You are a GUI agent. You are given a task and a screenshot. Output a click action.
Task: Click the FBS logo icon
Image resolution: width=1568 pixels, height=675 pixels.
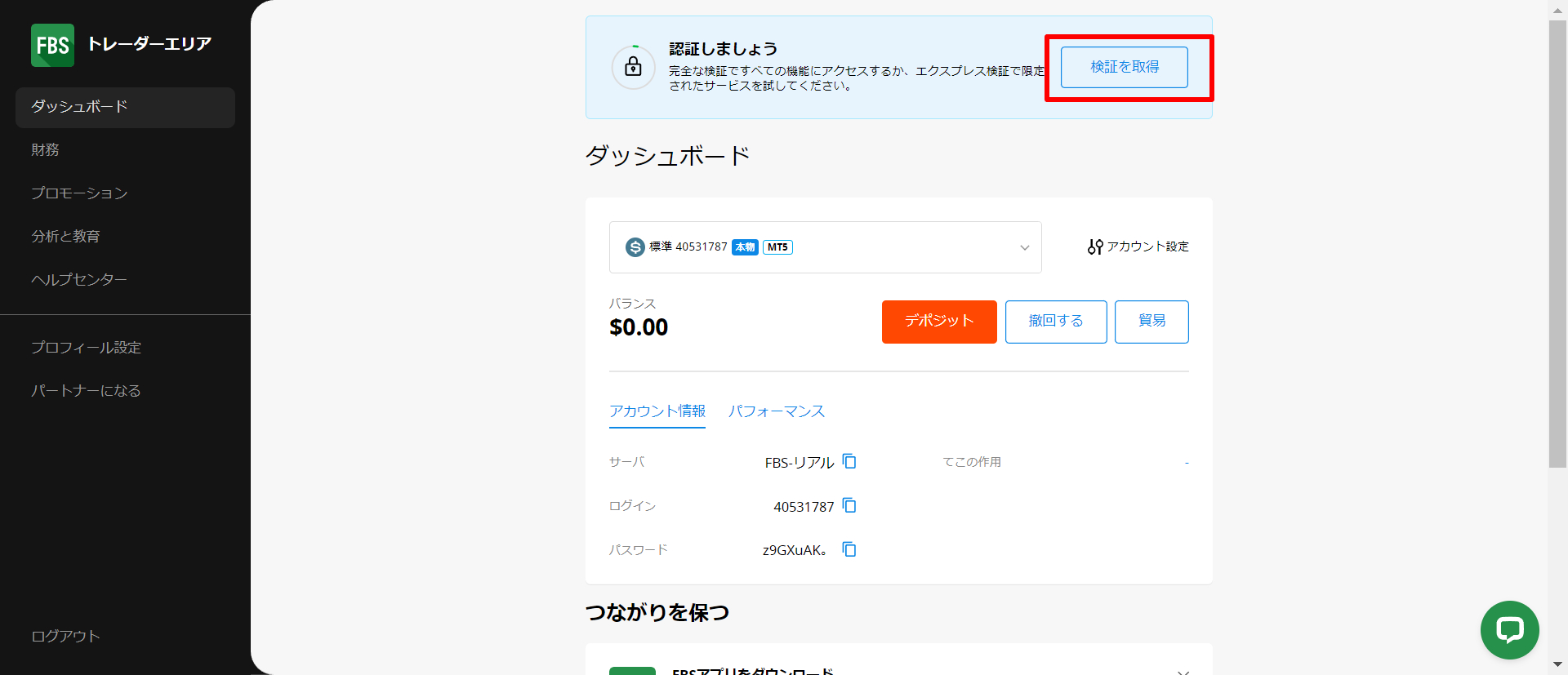click(x=52, y=45)
